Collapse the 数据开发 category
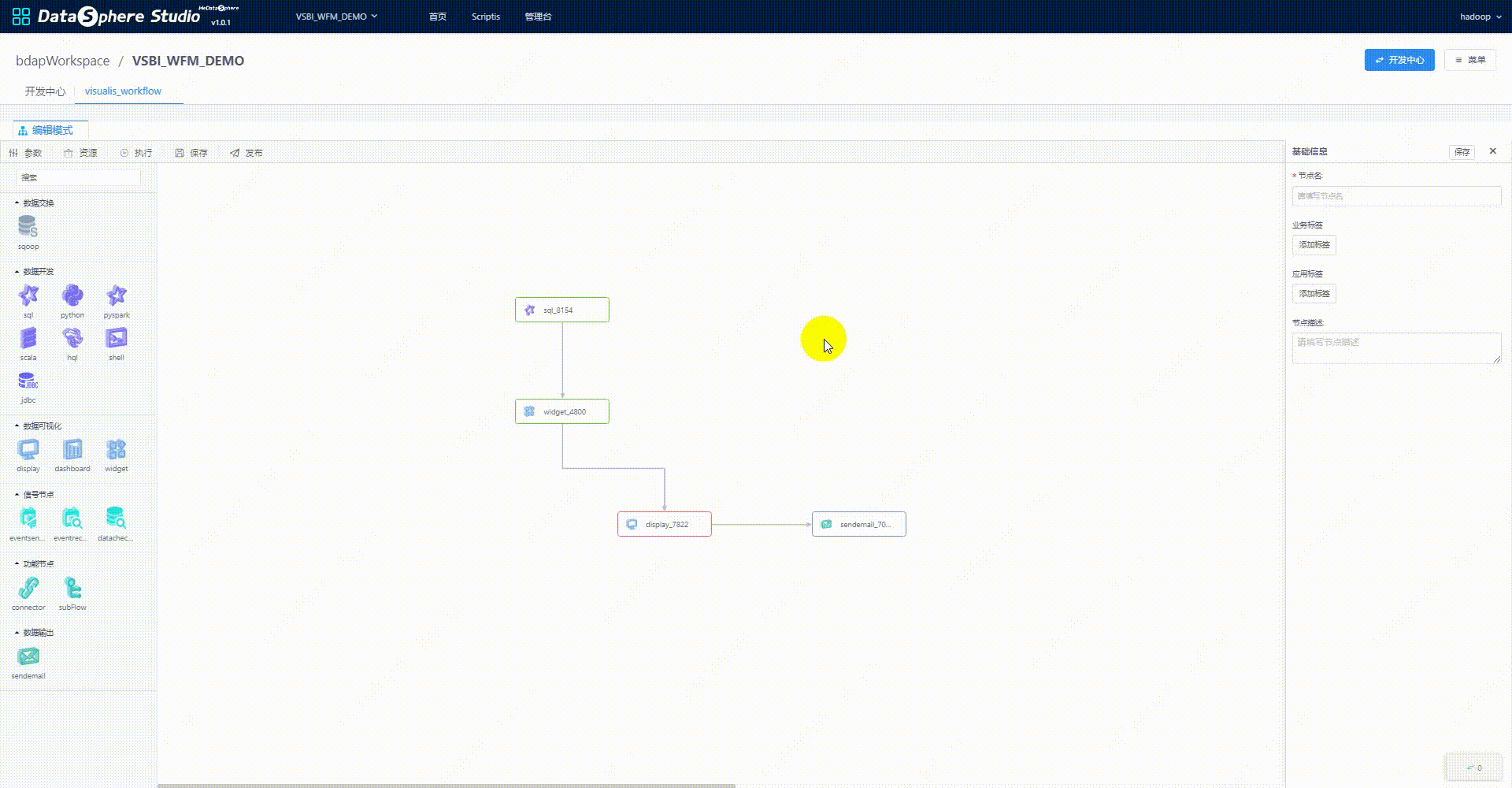Screen dimensions: 1512x788 click(x=35, y=272)
